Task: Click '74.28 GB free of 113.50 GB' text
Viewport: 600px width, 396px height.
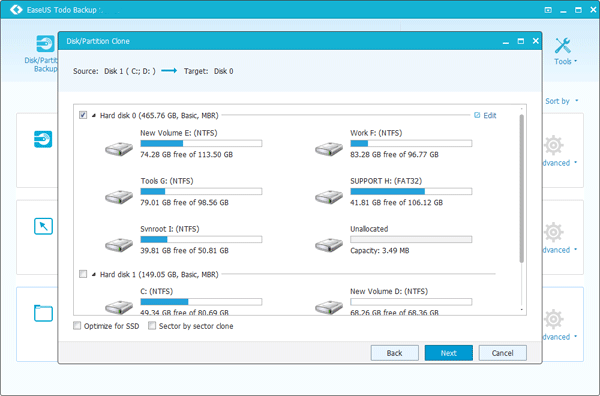Action: [x=186, y=155]
